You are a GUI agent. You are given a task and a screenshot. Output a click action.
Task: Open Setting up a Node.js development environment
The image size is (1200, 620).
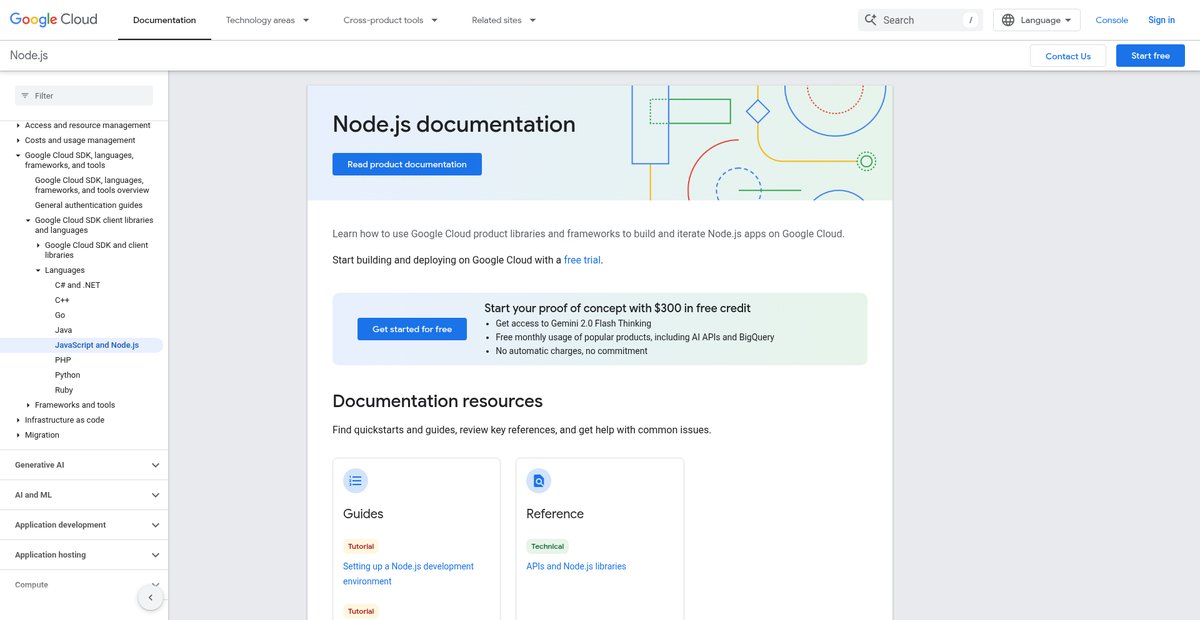408,573
